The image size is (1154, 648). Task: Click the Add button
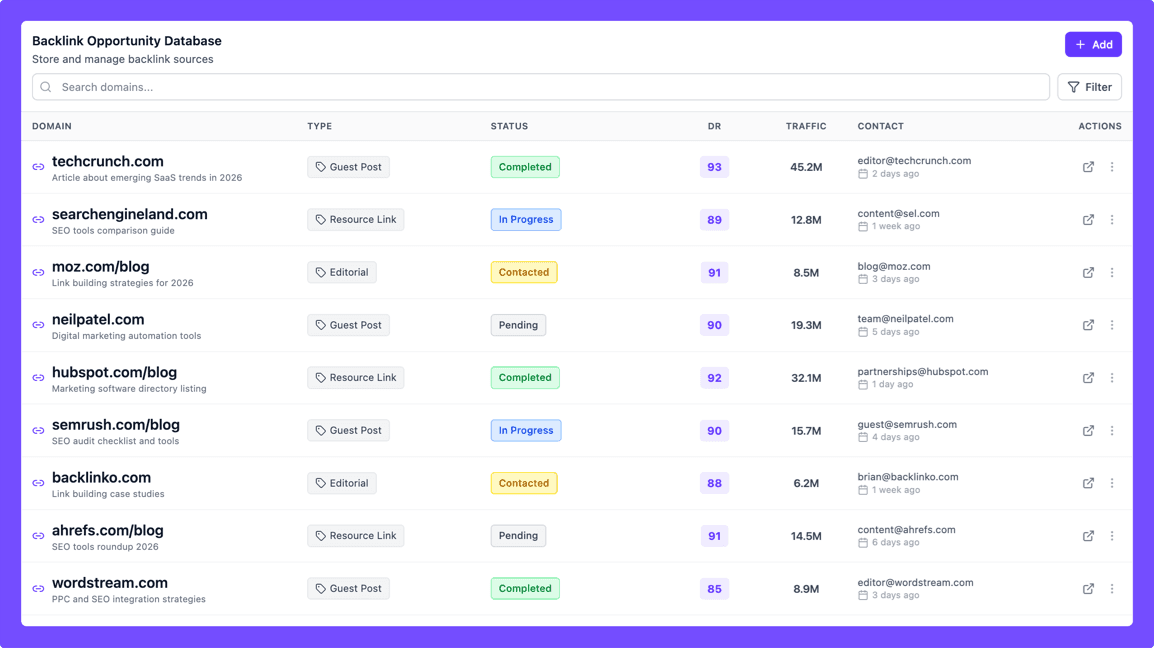[x=1093, y=44]
